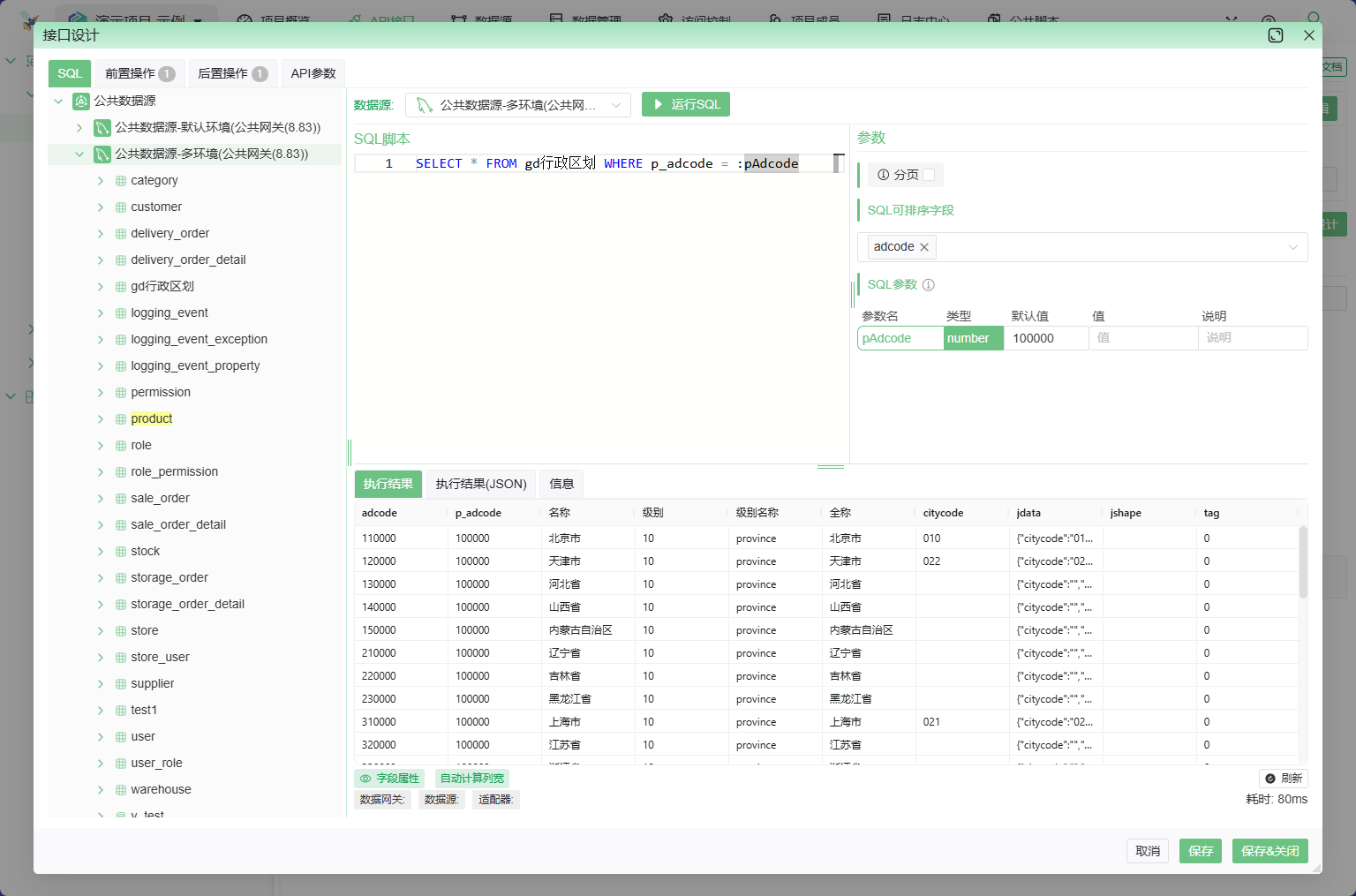Click the fullscreen icon in dialog header
This screenshot has height=896, width=1356.
[x=1275, y=35]
